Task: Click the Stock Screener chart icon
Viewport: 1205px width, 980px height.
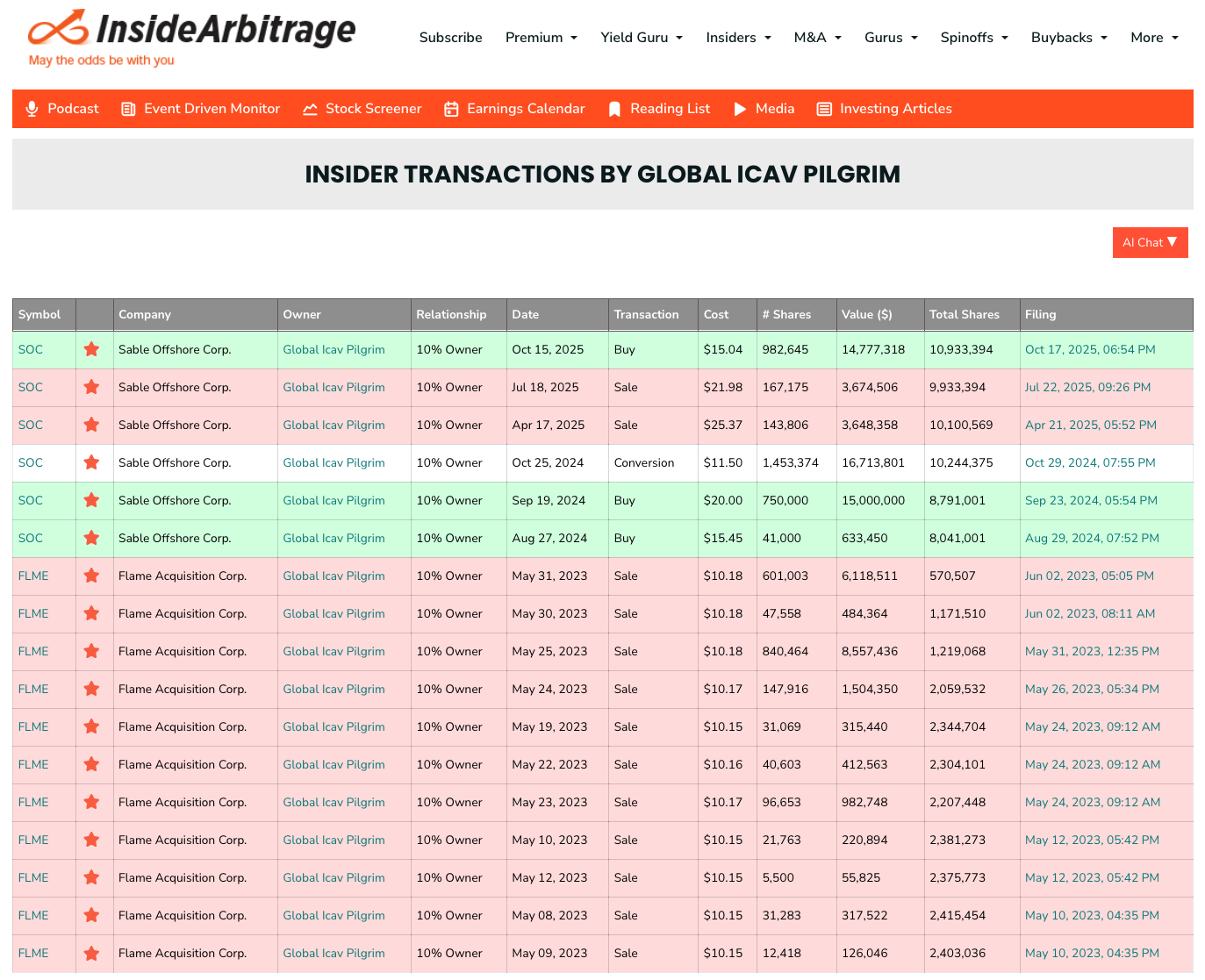Action: 310,109
